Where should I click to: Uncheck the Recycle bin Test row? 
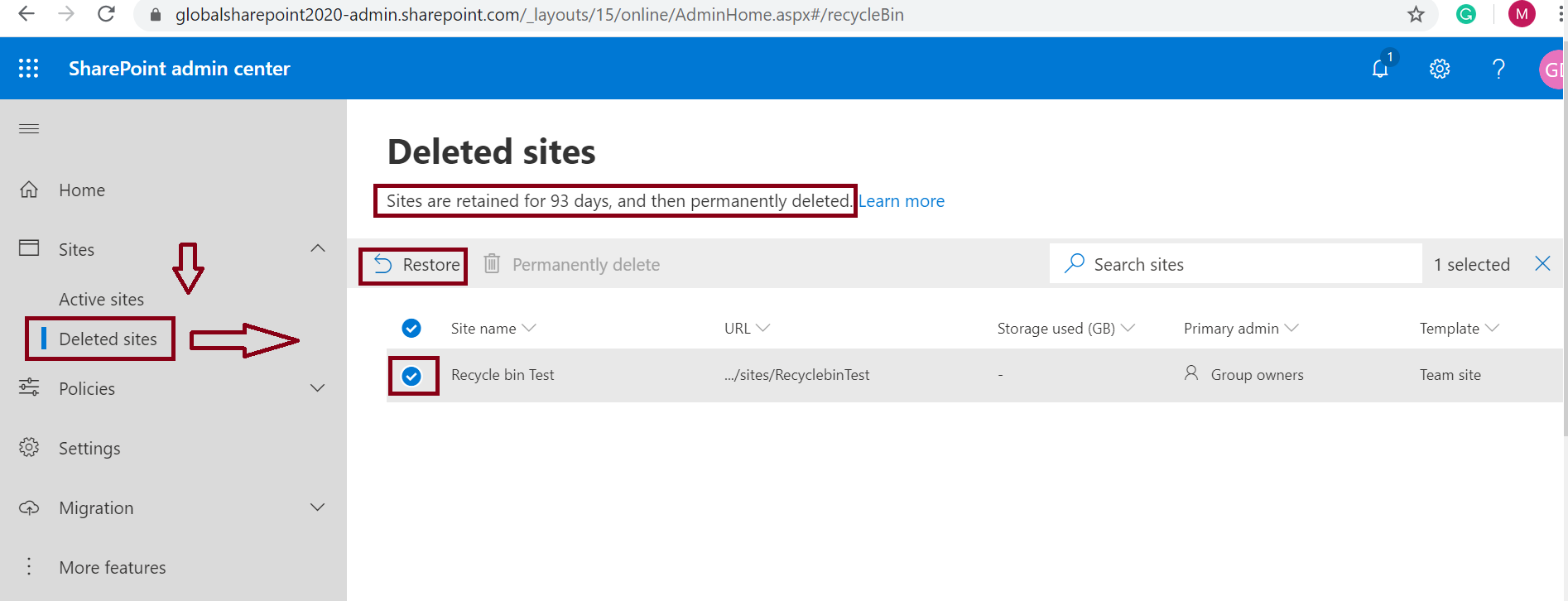(x=411, y=377)
